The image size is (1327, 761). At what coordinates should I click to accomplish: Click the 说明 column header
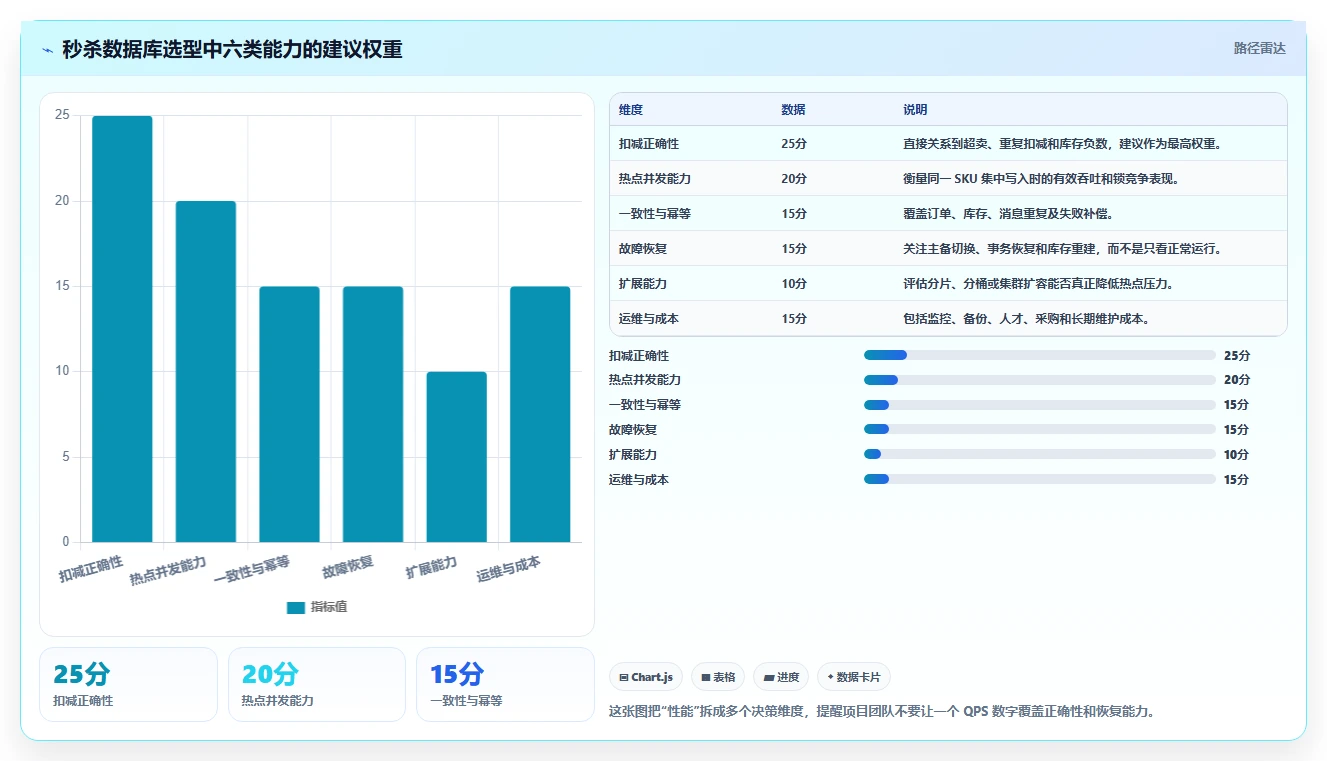coord(915,110)
